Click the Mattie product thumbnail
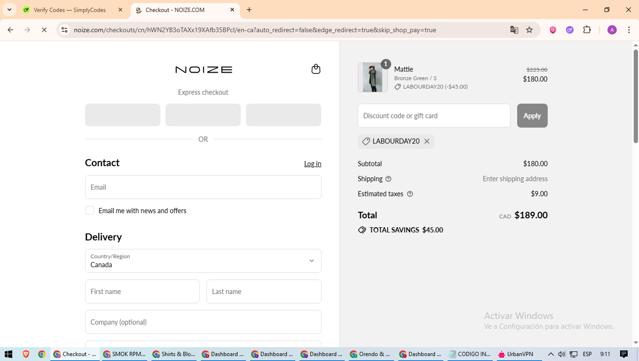The image size is (639, 361). pyautogui.click(x=372, y=77)
